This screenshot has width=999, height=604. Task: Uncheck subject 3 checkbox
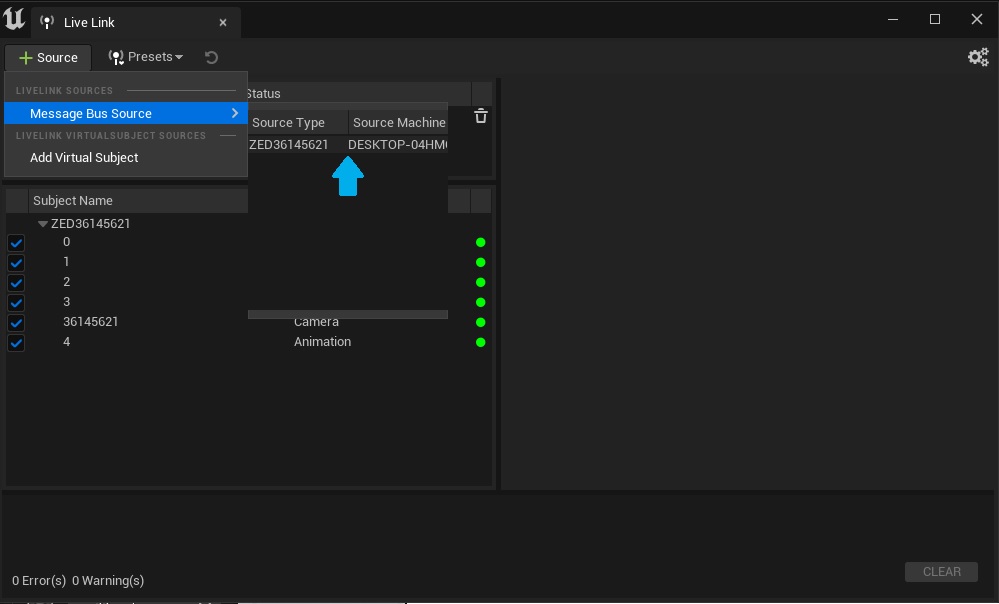click(x=16, y=303)
